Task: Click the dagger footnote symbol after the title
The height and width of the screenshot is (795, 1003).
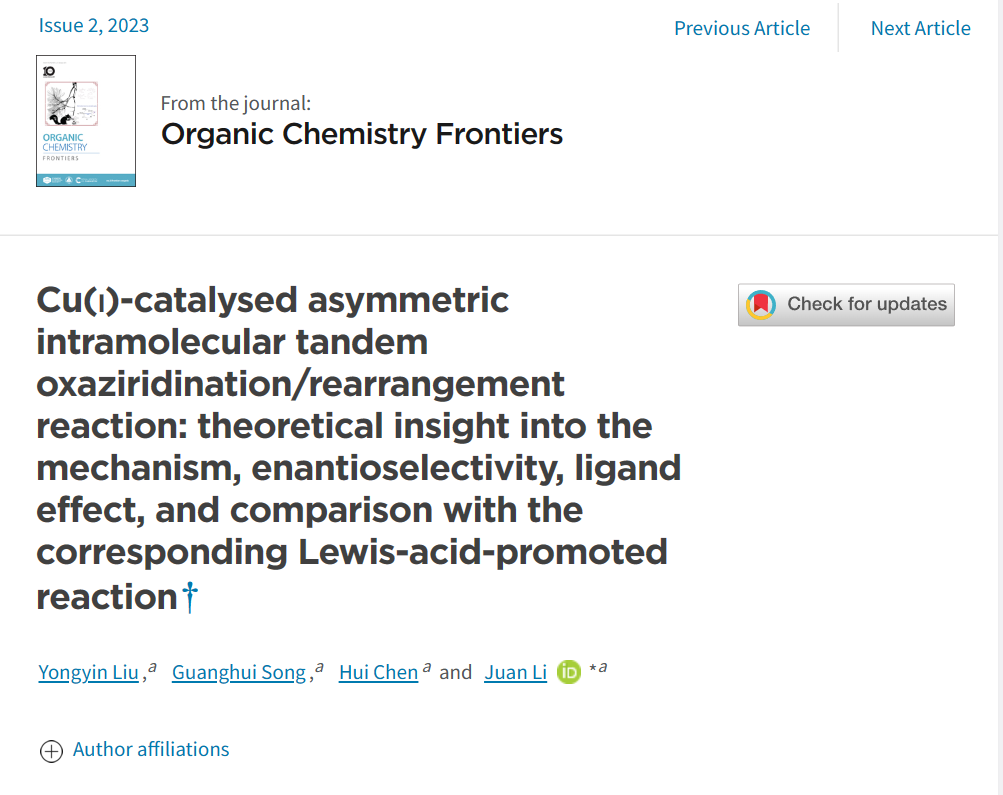Action: click(x=190, y=598)
